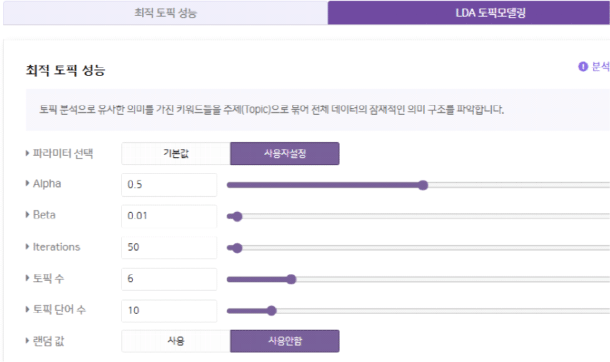Click the triangle icon before 토픽 수
This screenshot has height=362, width=610.
click(27, 278)
